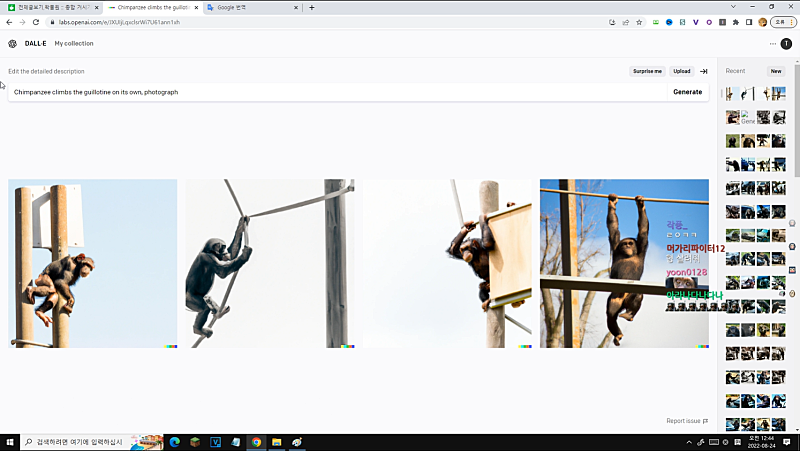The width and height of the screenshot is (800, 451).
Task: Close the Chimpanzee climbs tab
Action: tap(196, 8)
